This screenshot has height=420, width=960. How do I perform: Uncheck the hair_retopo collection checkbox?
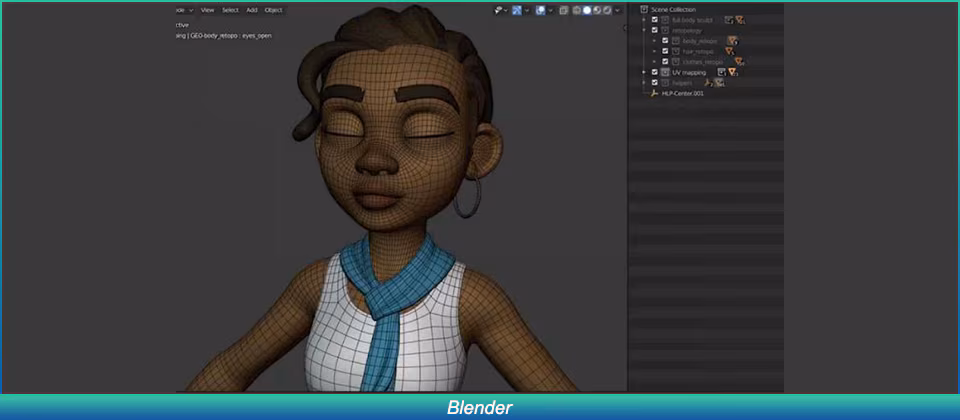pos(665,51)
